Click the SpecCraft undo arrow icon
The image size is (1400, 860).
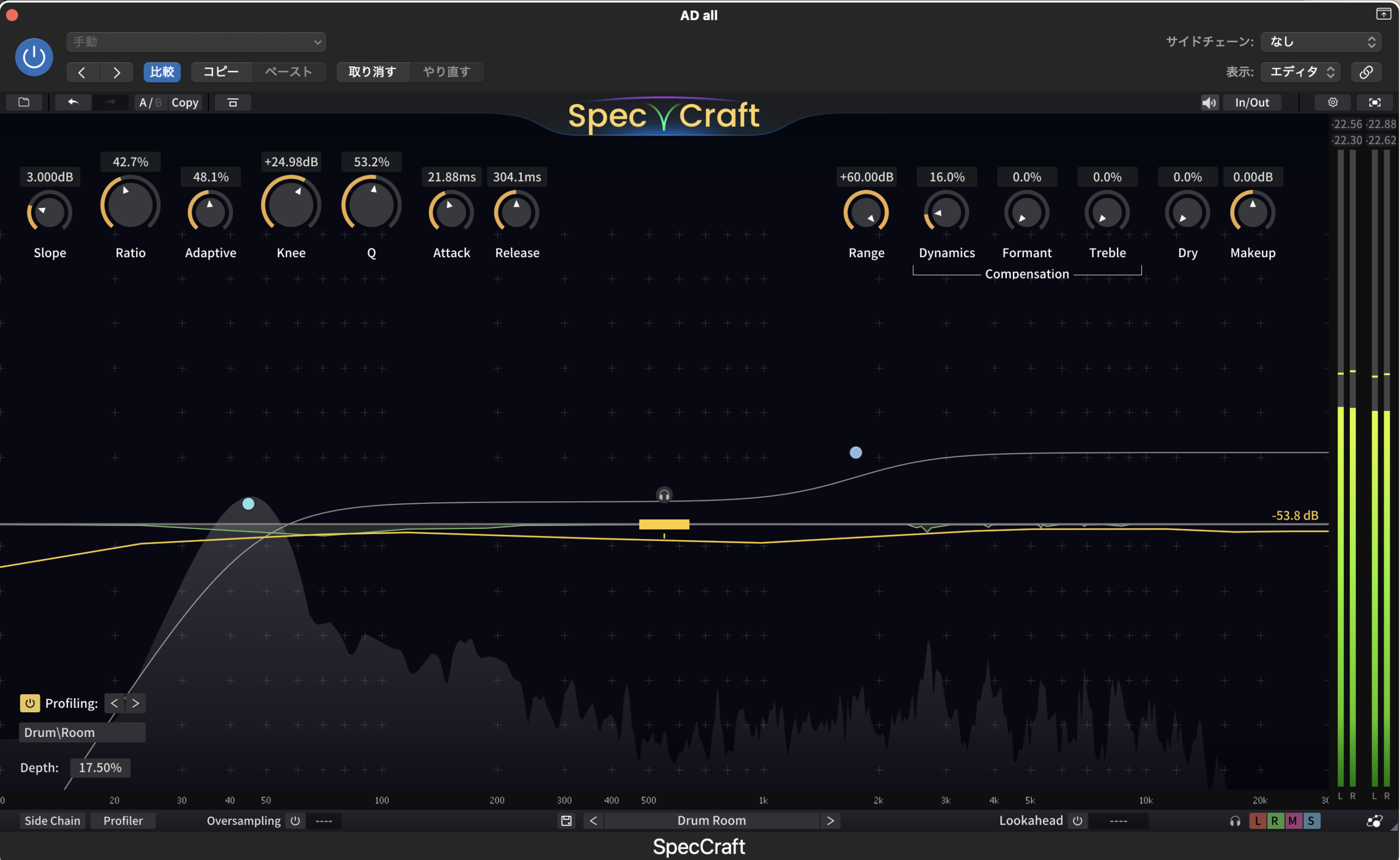tap(73, 102)
